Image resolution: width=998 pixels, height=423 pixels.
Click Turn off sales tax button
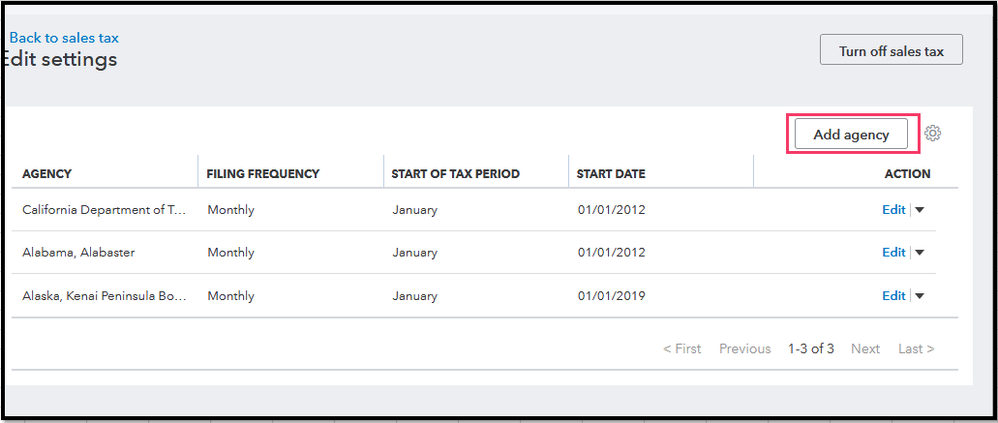(x=890, y=50)
